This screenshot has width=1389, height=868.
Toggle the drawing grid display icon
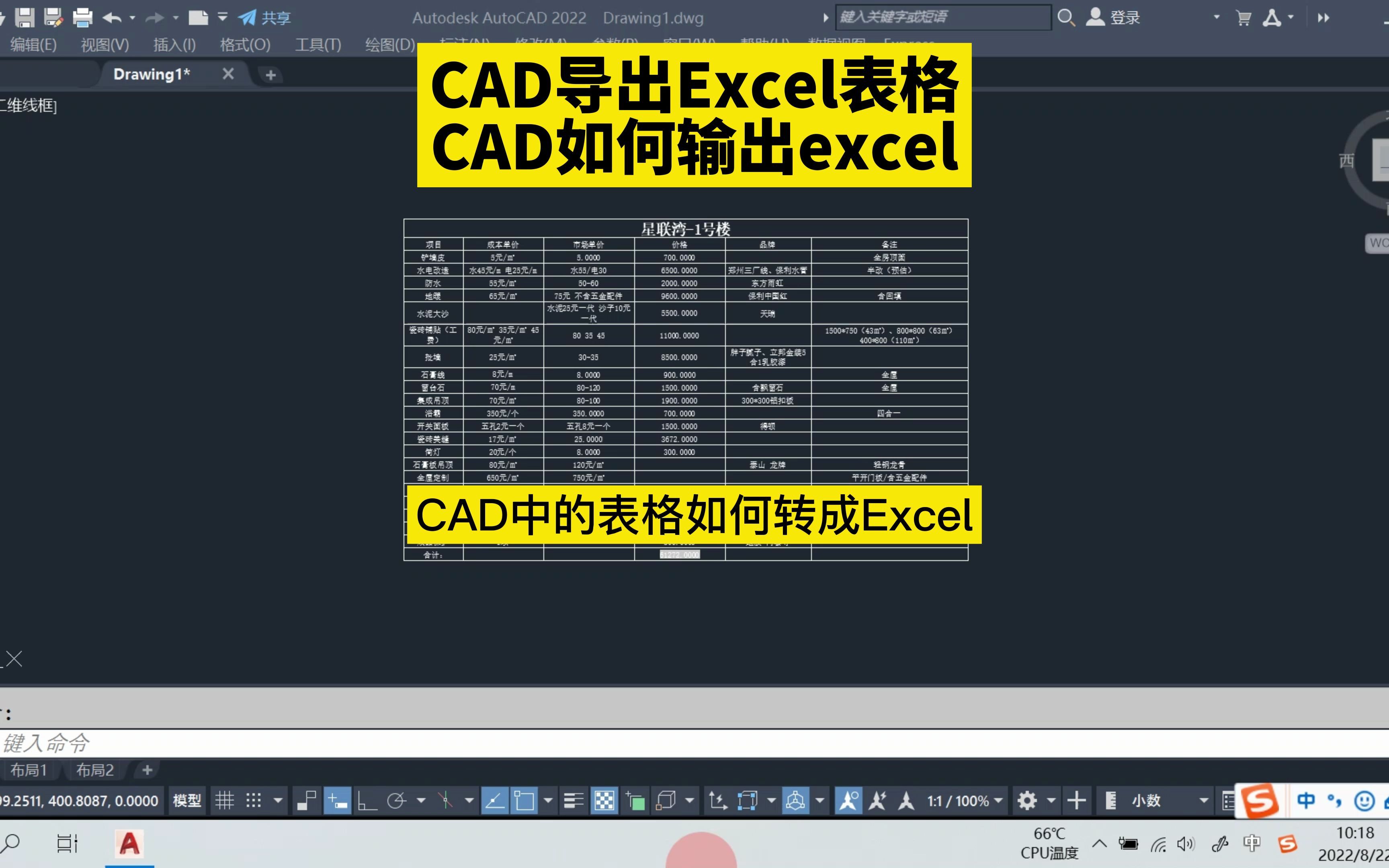pyautogui.click(x=224, y=800)
